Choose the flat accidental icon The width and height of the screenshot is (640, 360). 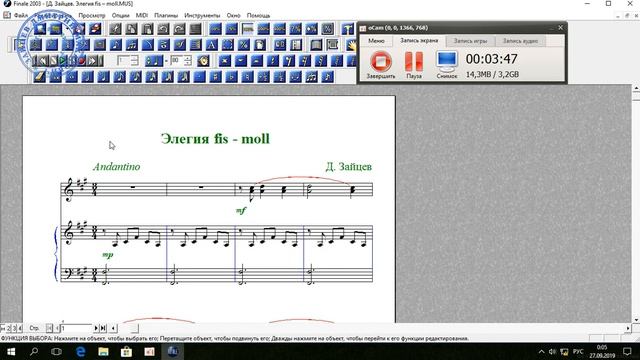pyautogui.click(x=231, y=76)
